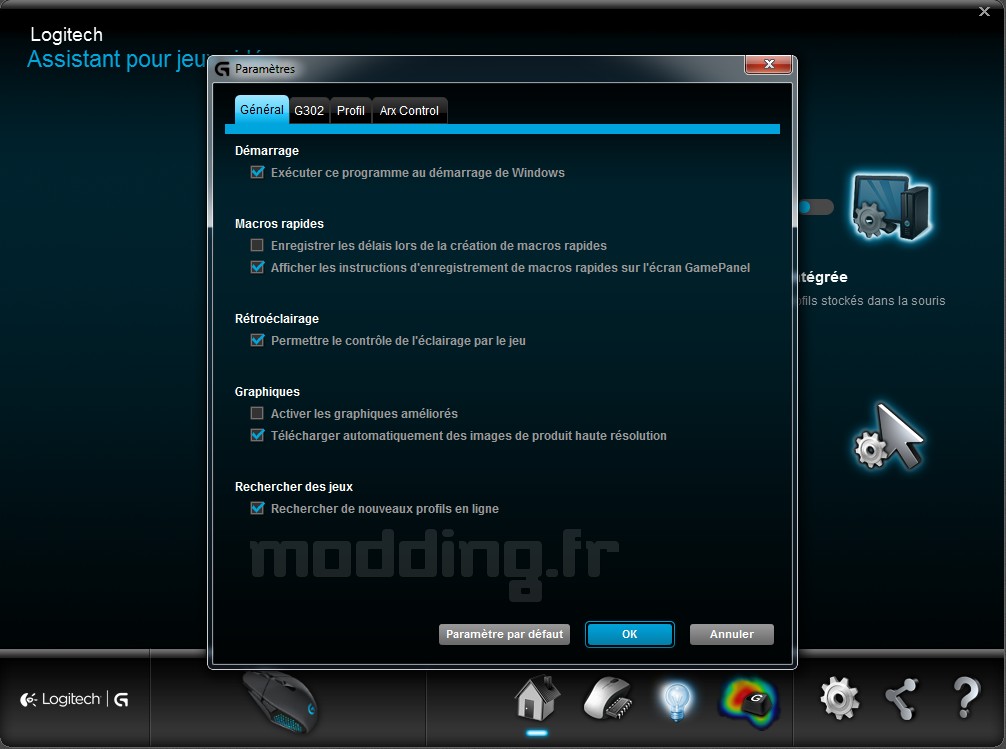
Task: Click the G icon in Paramètres title bar
Action: click(x=223, y=69)
